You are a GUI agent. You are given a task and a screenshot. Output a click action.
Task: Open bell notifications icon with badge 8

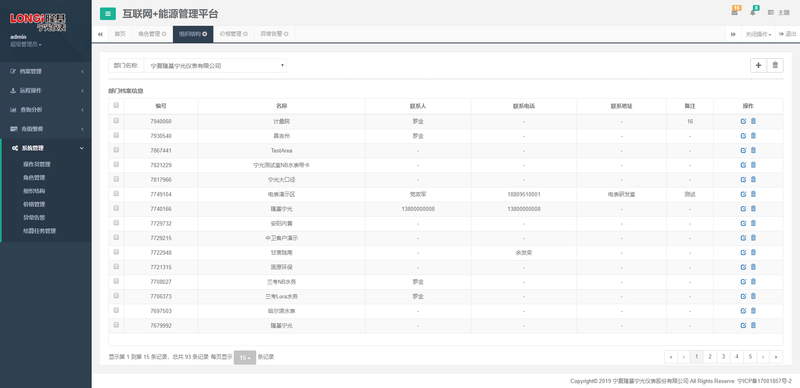pos(753,12)
